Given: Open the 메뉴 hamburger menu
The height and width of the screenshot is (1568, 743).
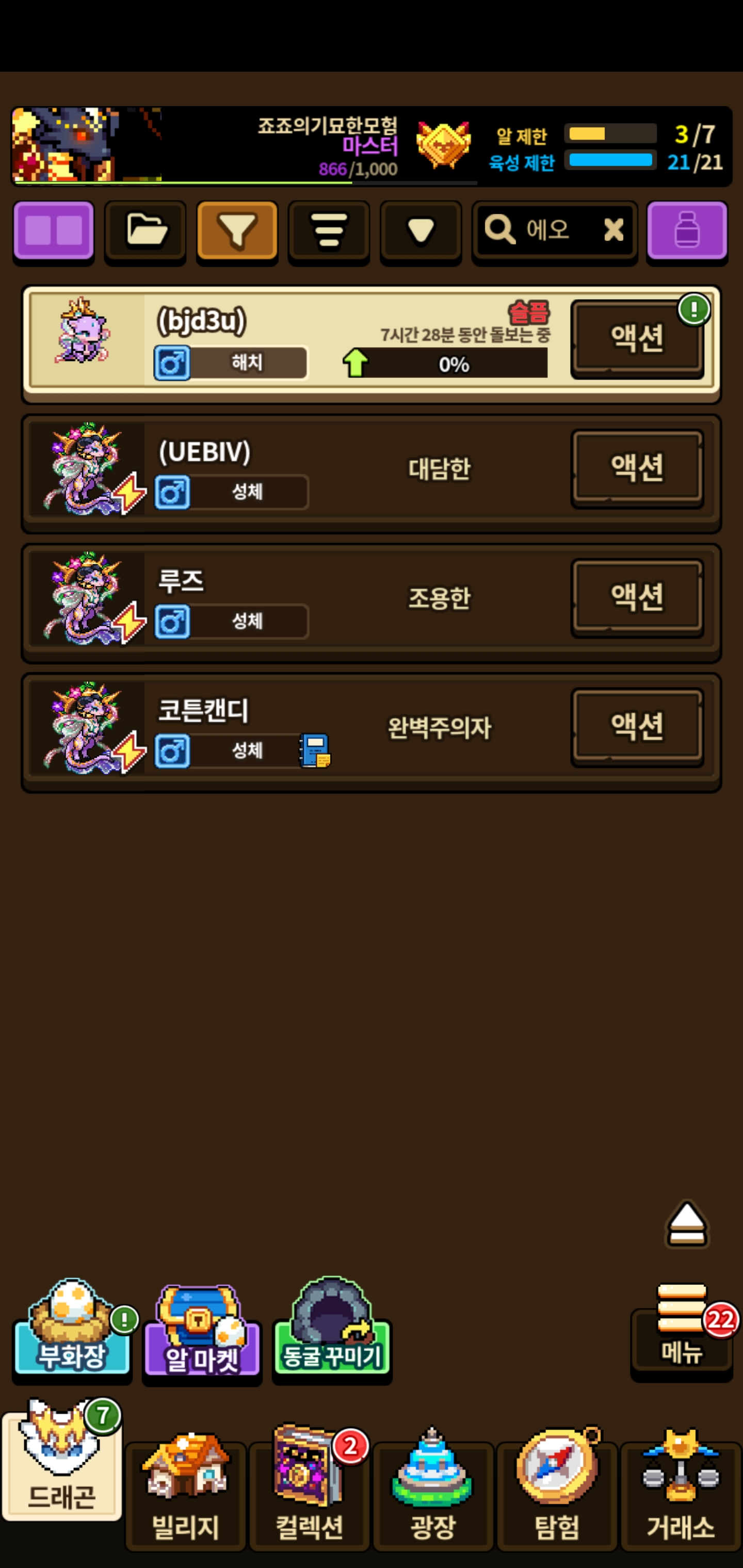Looking at the screenshot, I should coord(682,1329).
